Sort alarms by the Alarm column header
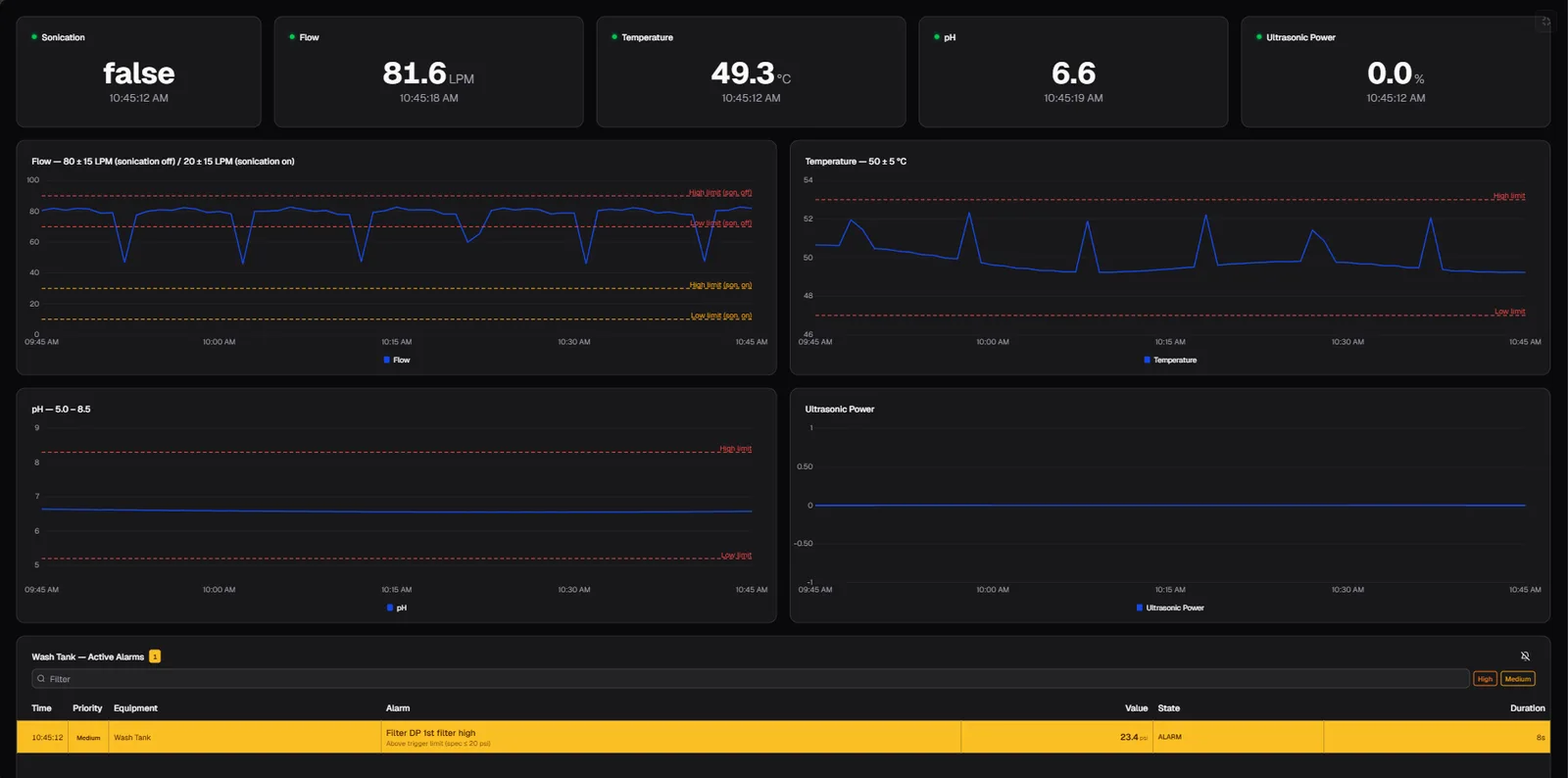Screen dimensions: 1568x778 pos(398,708)
